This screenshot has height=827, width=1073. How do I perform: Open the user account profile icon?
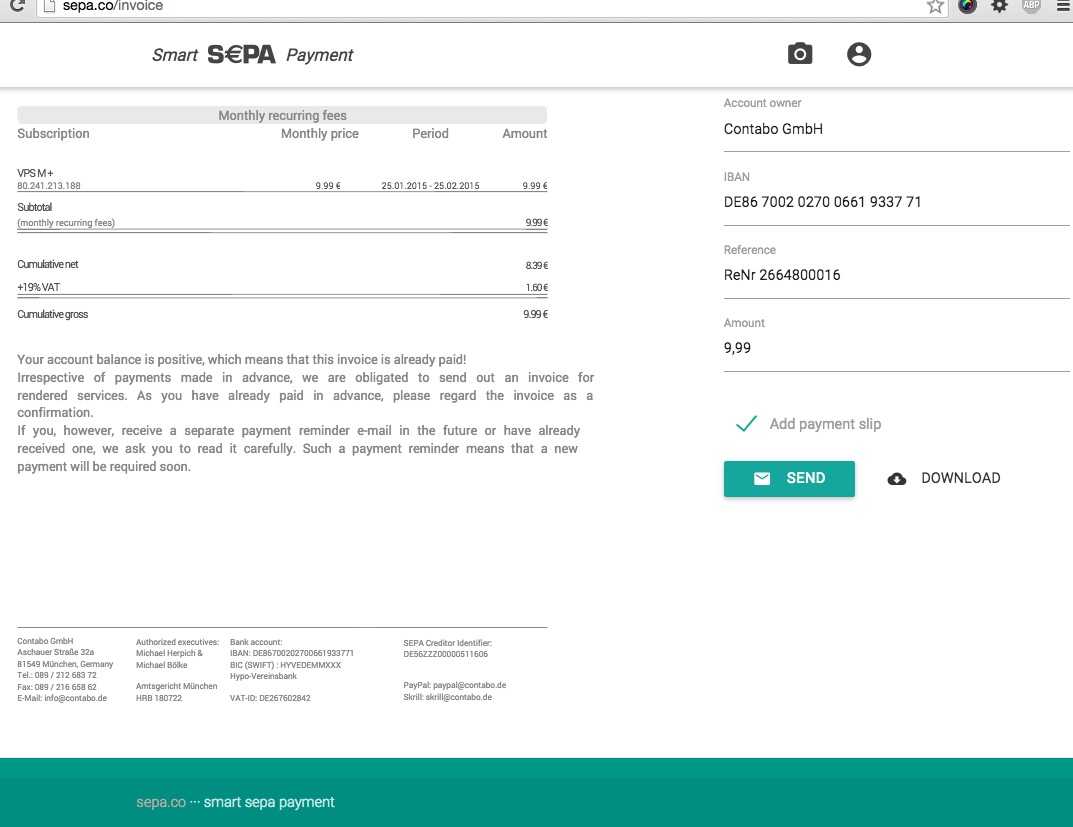(x=859, y=54)
